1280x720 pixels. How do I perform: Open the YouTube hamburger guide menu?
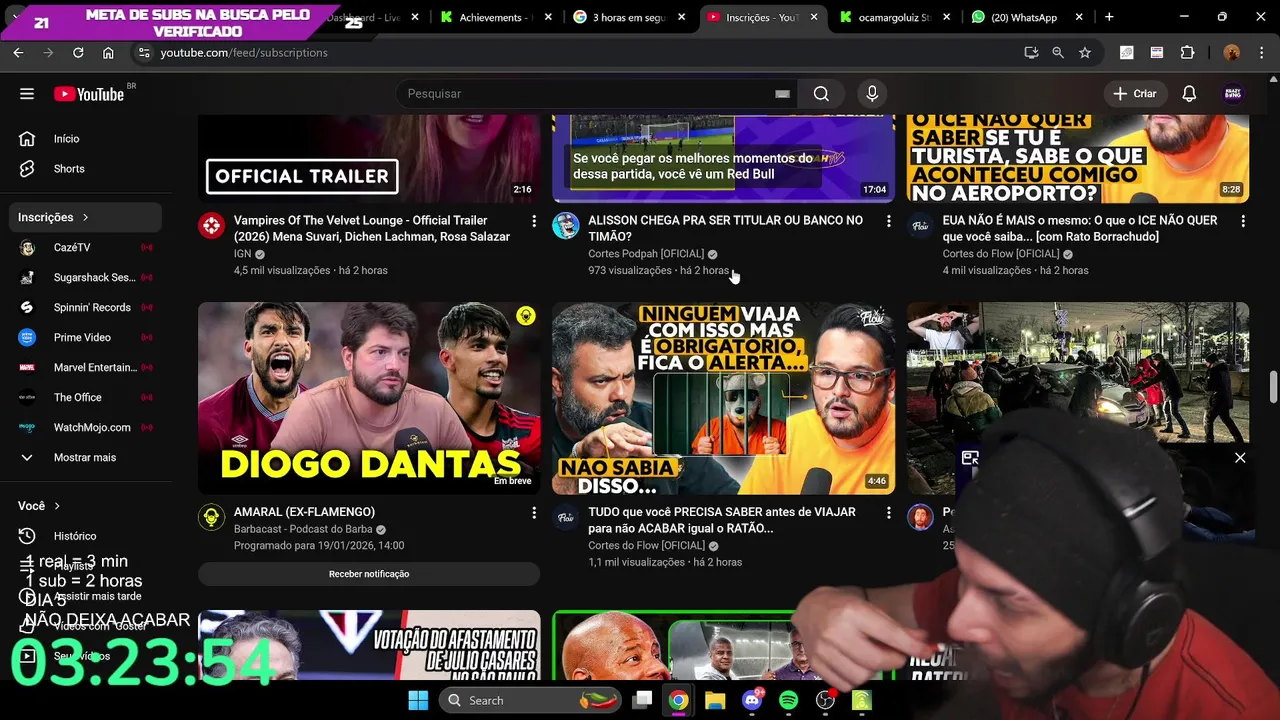[x=27, y=94]
